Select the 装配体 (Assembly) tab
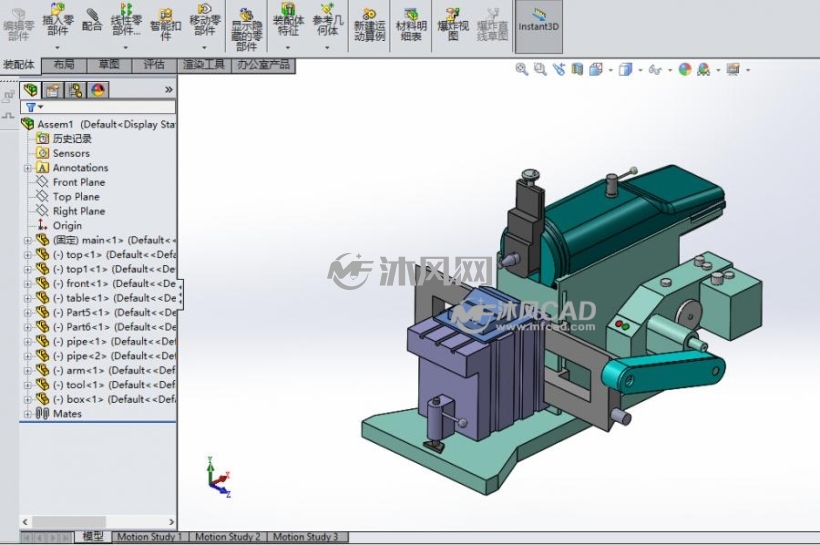Screen dimensions: 820x545 click(x=19, y=65)
